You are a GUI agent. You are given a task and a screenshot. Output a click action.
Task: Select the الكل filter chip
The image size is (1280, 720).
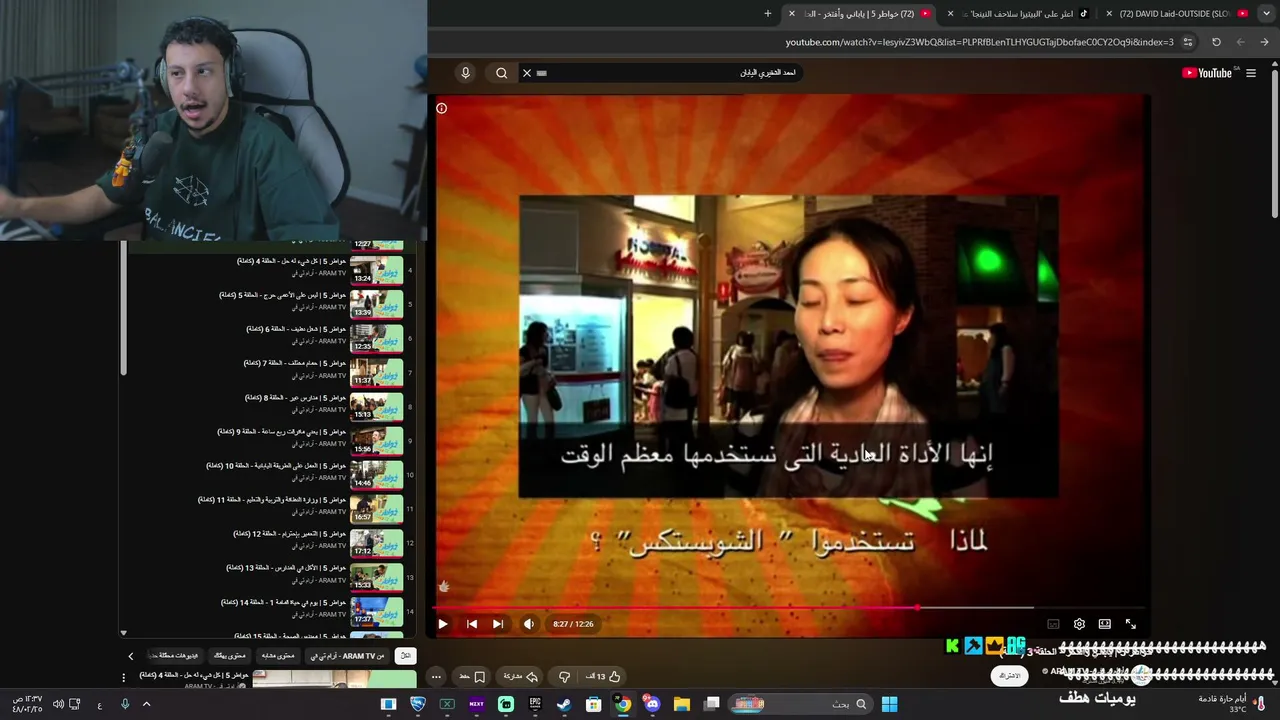point(405,656)
